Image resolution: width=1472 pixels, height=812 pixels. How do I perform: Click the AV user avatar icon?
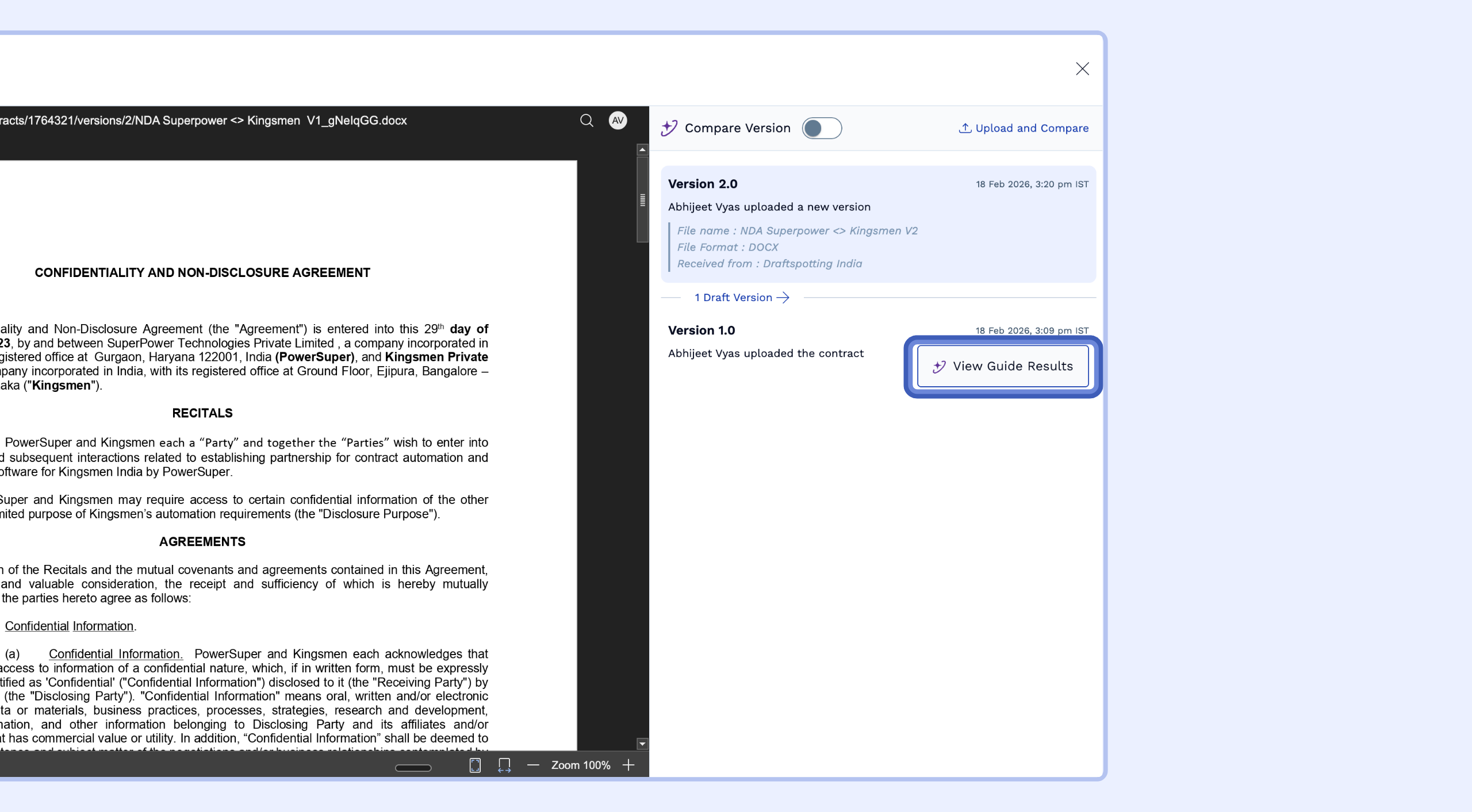point(618,121)
